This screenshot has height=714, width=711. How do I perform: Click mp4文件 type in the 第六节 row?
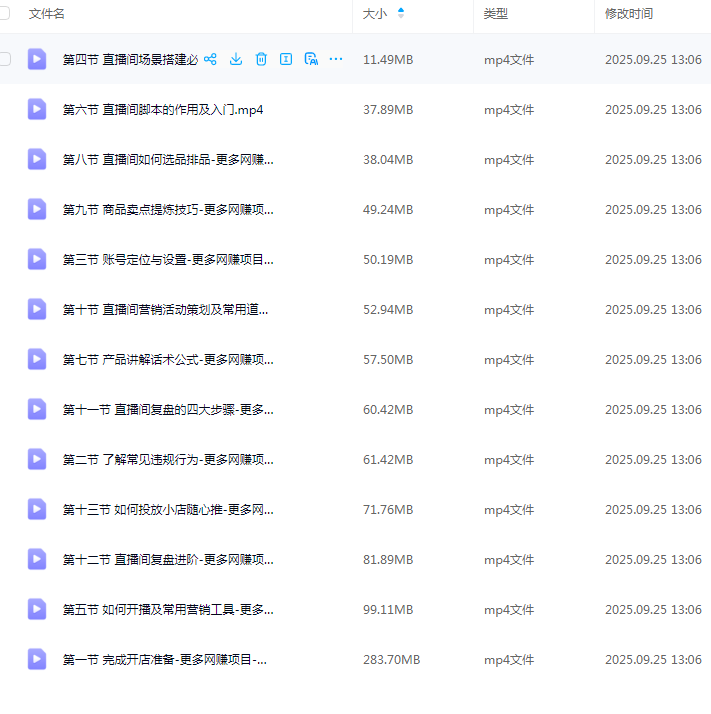tap(509, 110)
